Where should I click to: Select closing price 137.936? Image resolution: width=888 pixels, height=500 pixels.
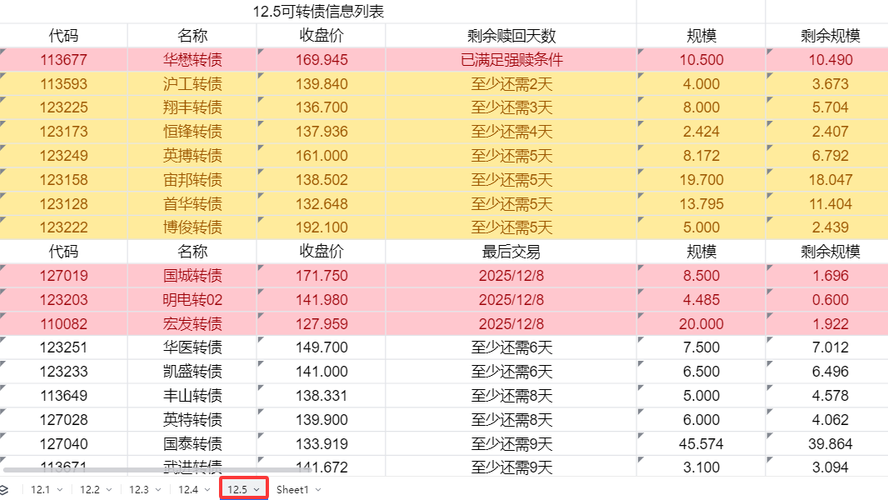(322, 131)
